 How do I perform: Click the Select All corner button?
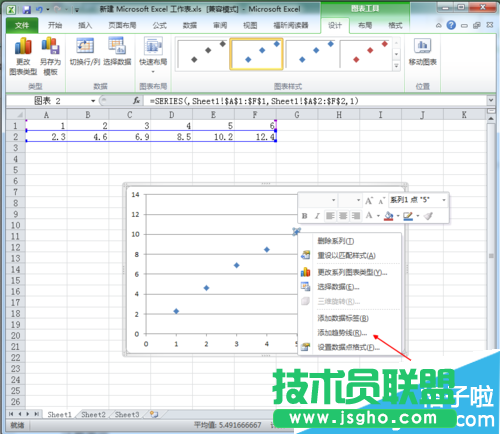pyautogui.click(x=16, y=115)
